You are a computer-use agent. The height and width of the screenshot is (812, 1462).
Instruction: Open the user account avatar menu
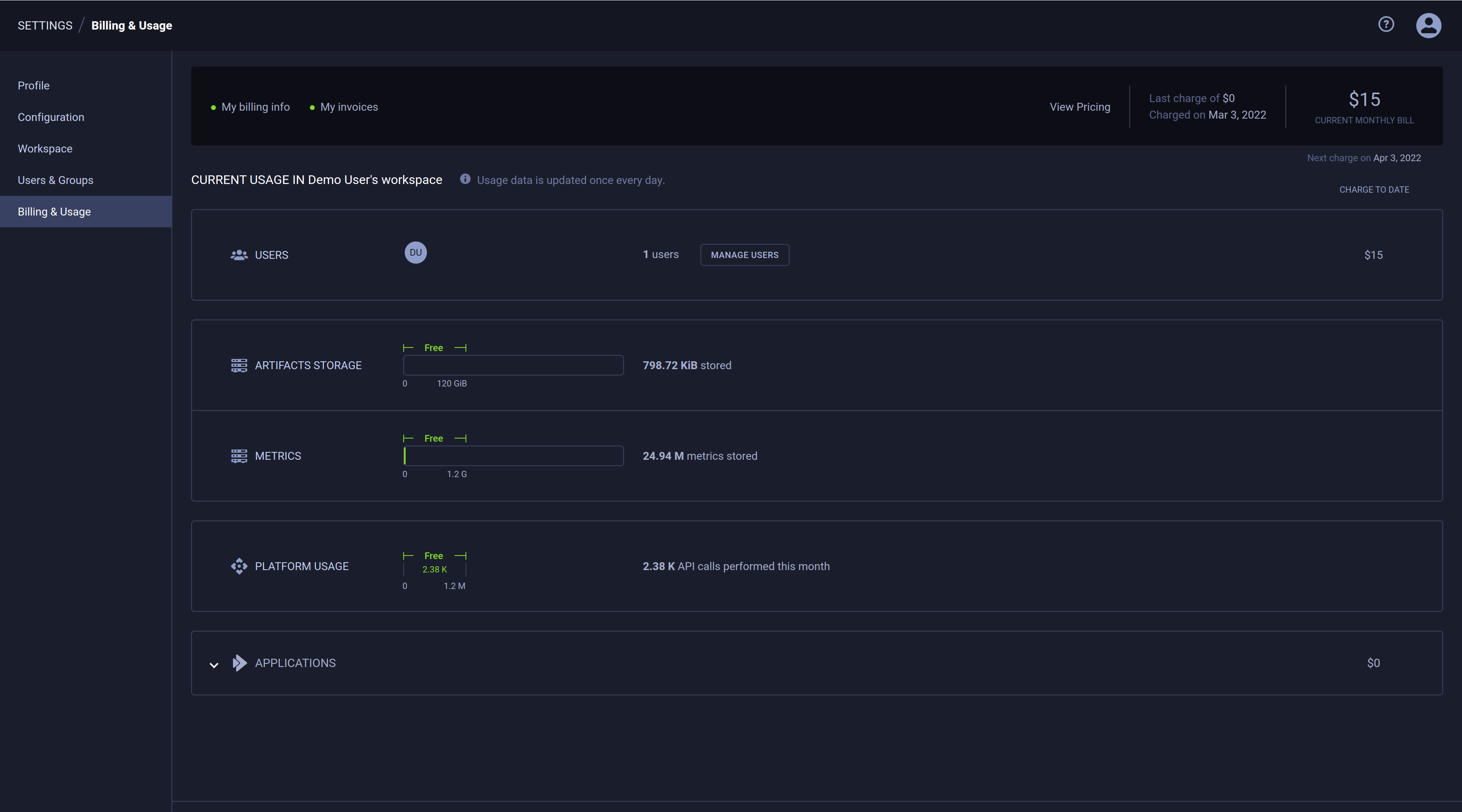1428,26
